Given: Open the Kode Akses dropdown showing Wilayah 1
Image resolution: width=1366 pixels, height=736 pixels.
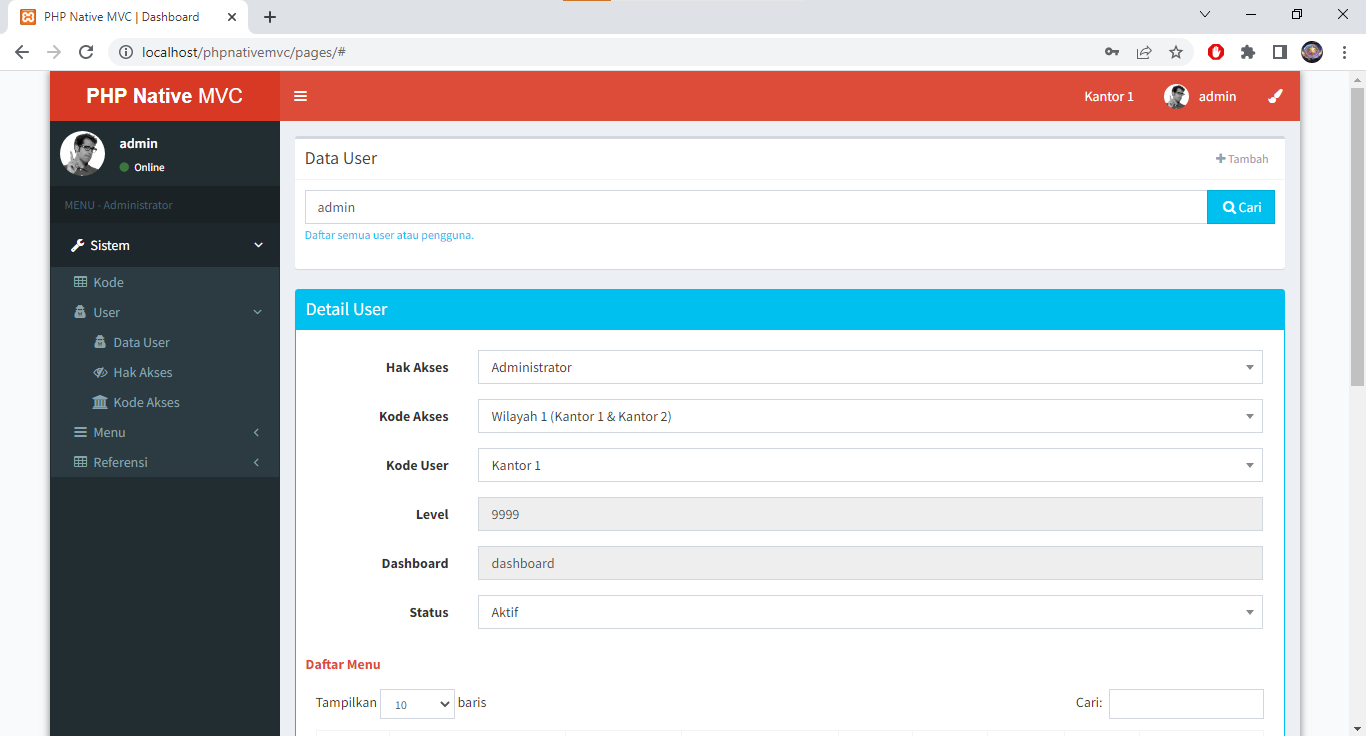Looking at the screenshot, I should pyautogui.click(x=870, y=416).
